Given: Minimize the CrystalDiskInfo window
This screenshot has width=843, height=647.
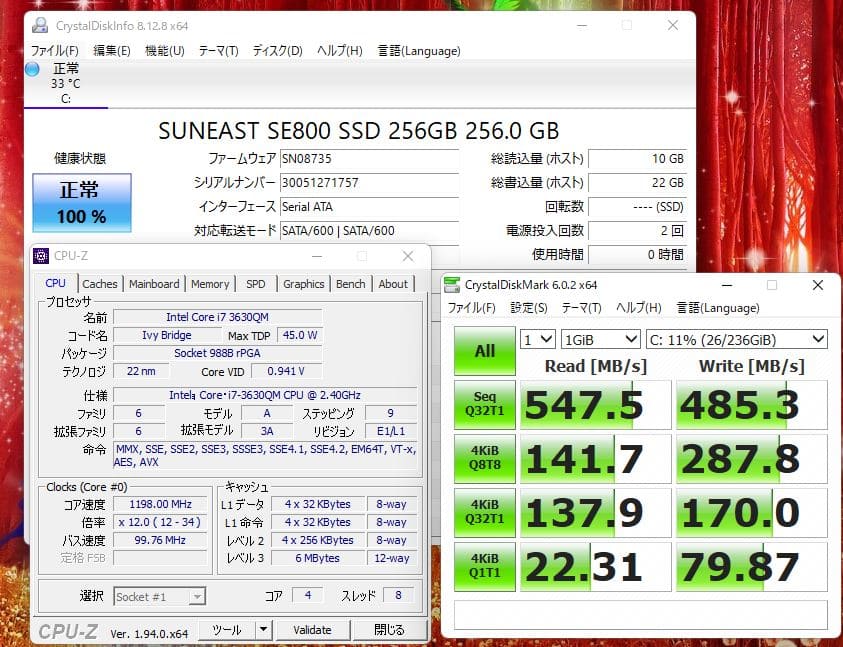Looking at the screenshot, I should tap(582, 25).
